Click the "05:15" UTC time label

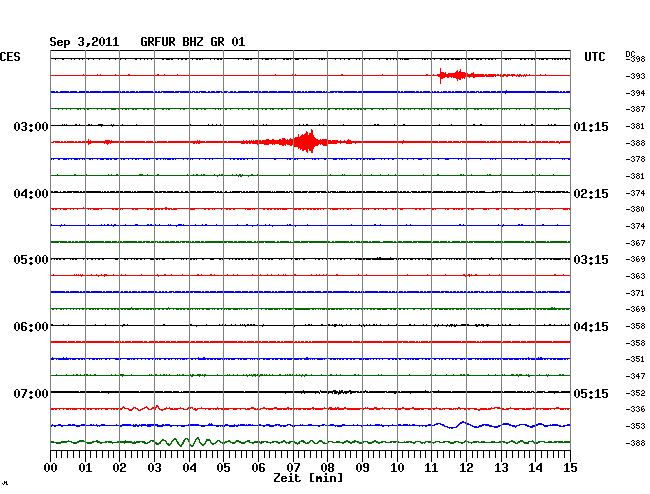tap(591, 393)
